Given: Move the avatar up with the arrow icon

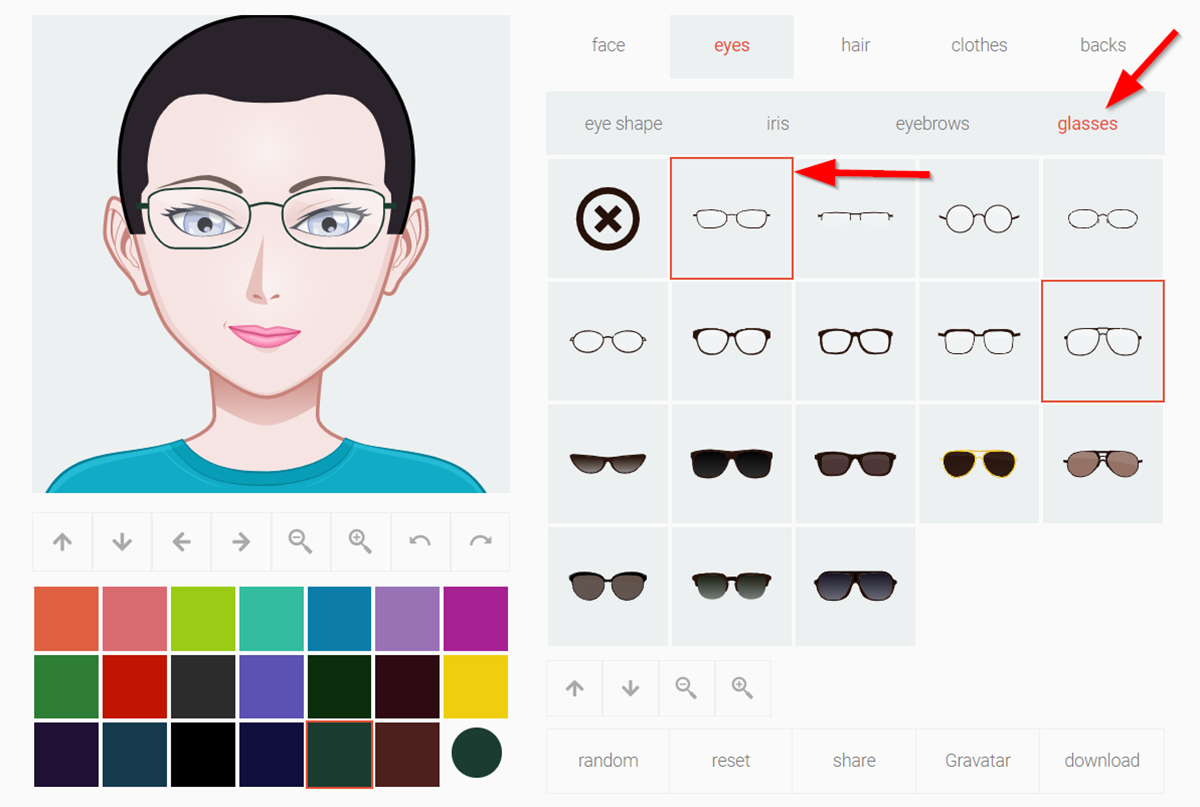Looking at the screenshot, I should (x=62, y=541).
